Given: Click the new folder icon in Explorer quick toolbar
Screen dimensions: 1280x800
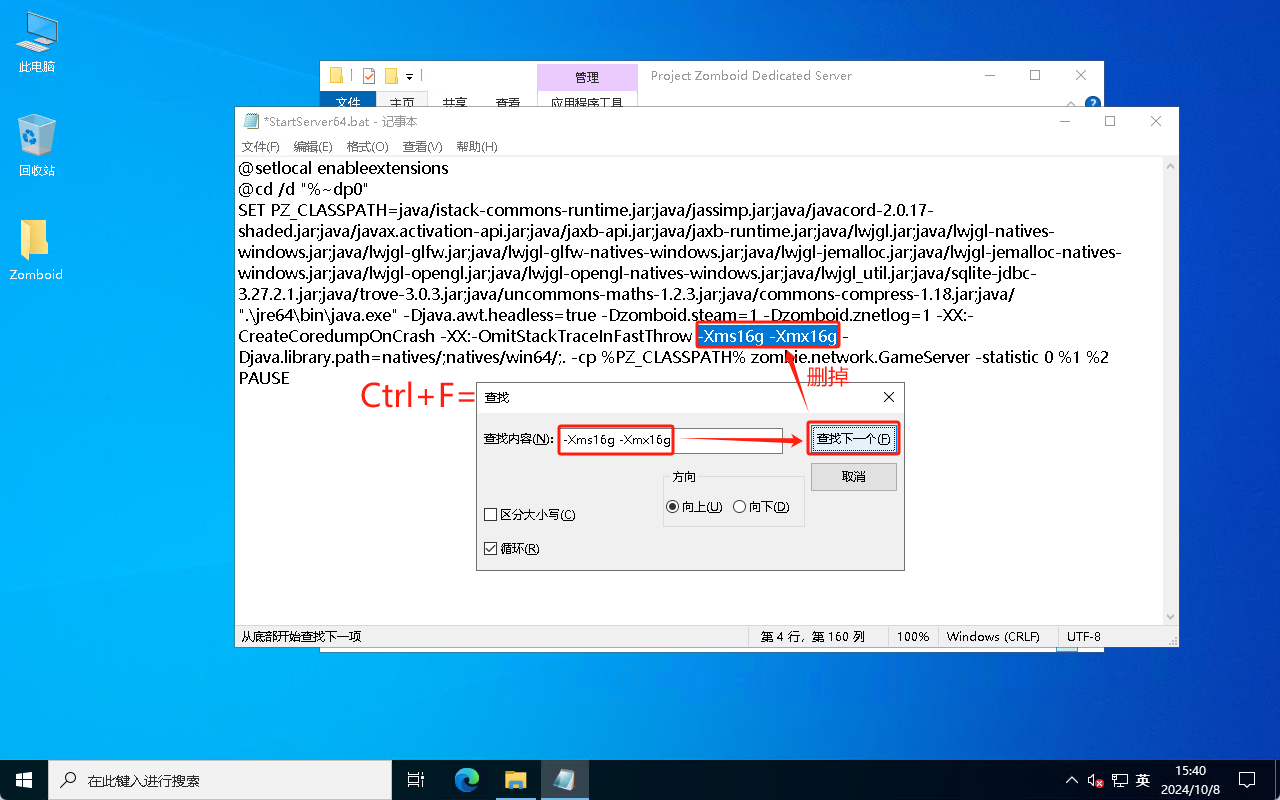Looking at the screenshot, I should coord(392,75).
